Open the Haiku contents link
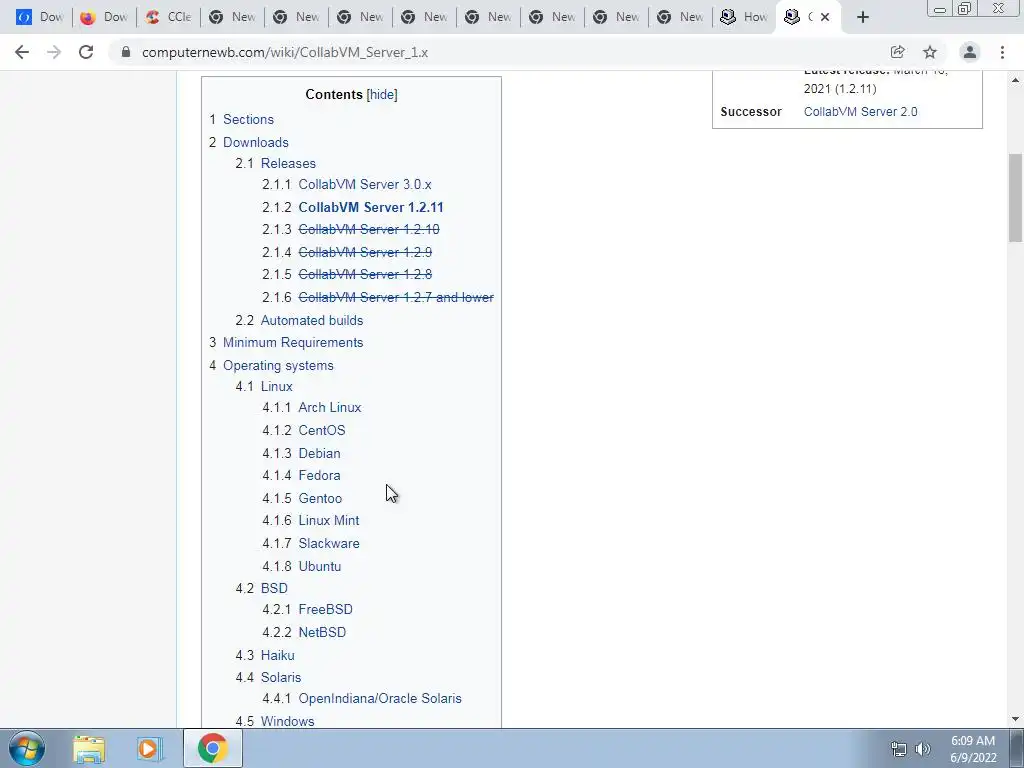 278,655
